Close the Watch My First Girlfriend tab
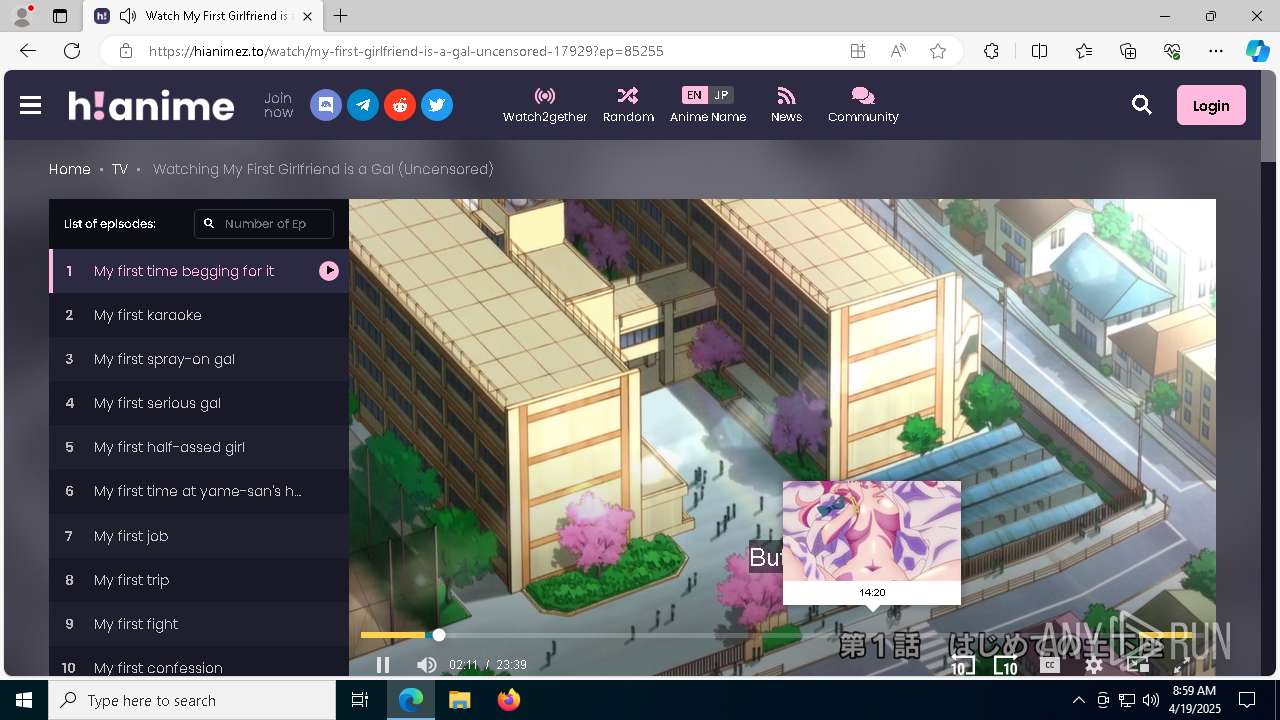This screenshot has width=1280, height=720. coord(308,16)
